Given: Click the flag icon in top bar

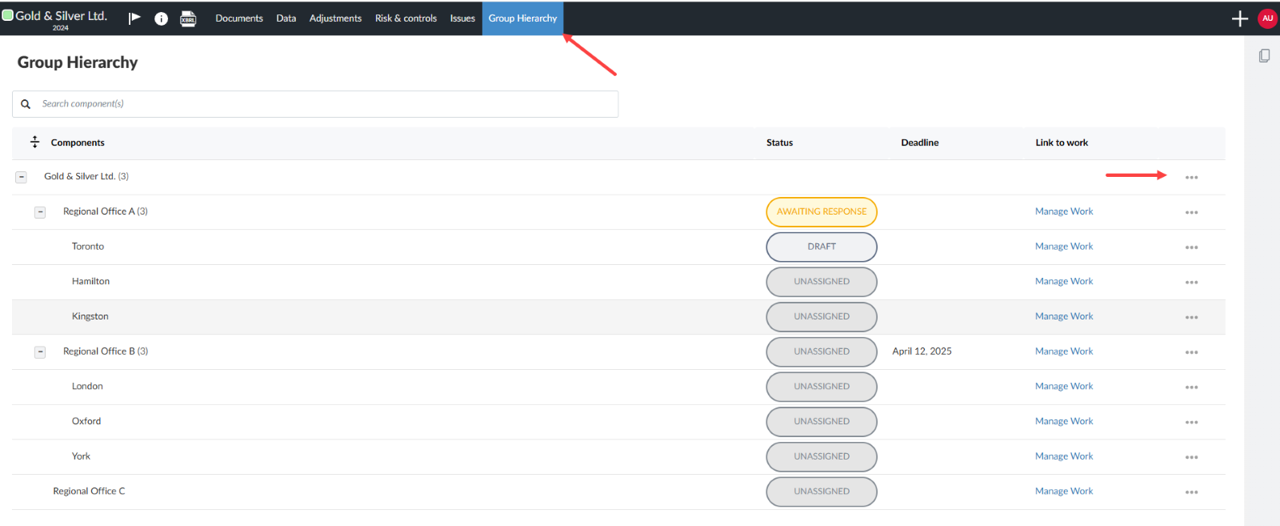Looking at the screenshot, I should tap(135, 18).
